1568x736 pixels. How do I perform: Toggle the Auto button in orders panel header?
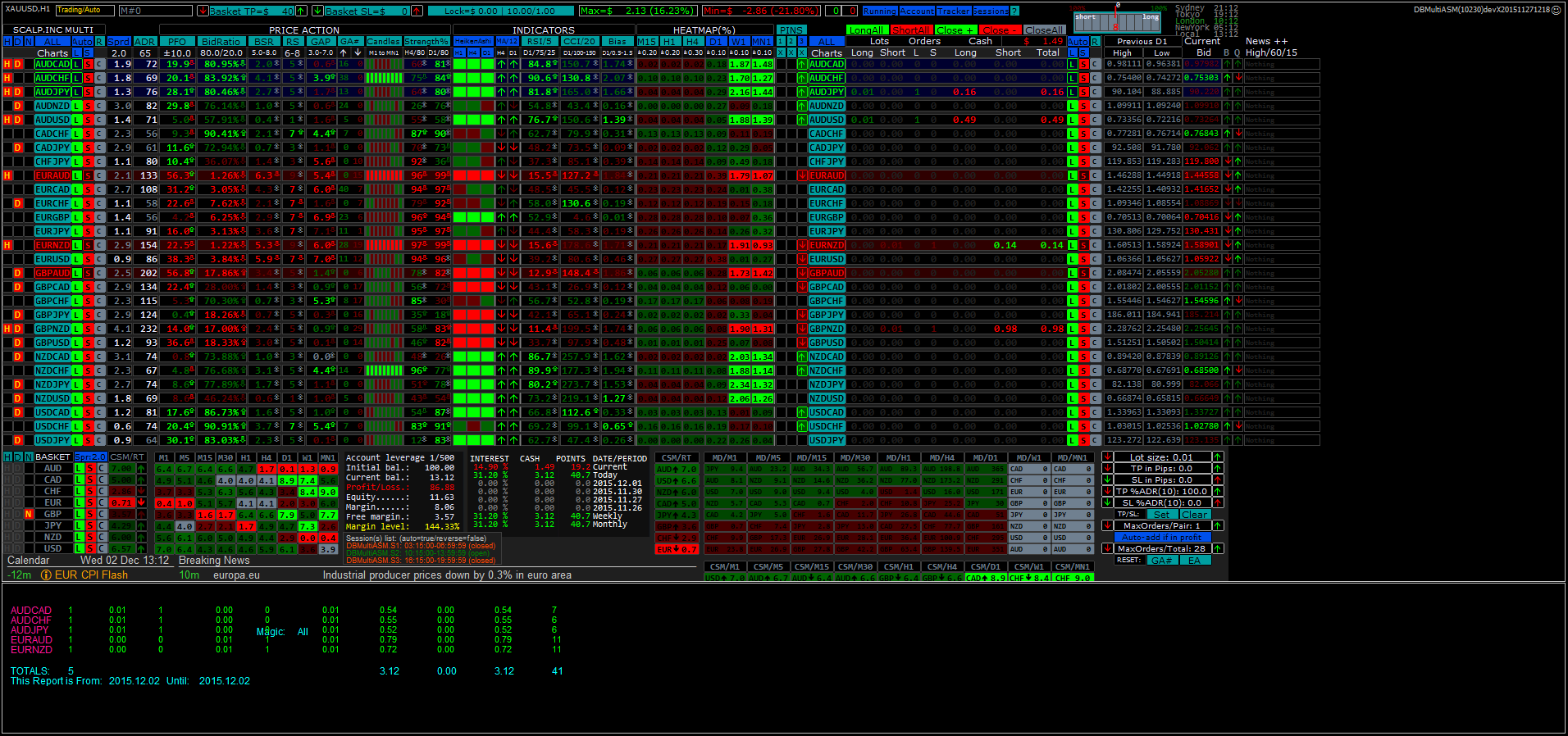tap(1078, 41)
